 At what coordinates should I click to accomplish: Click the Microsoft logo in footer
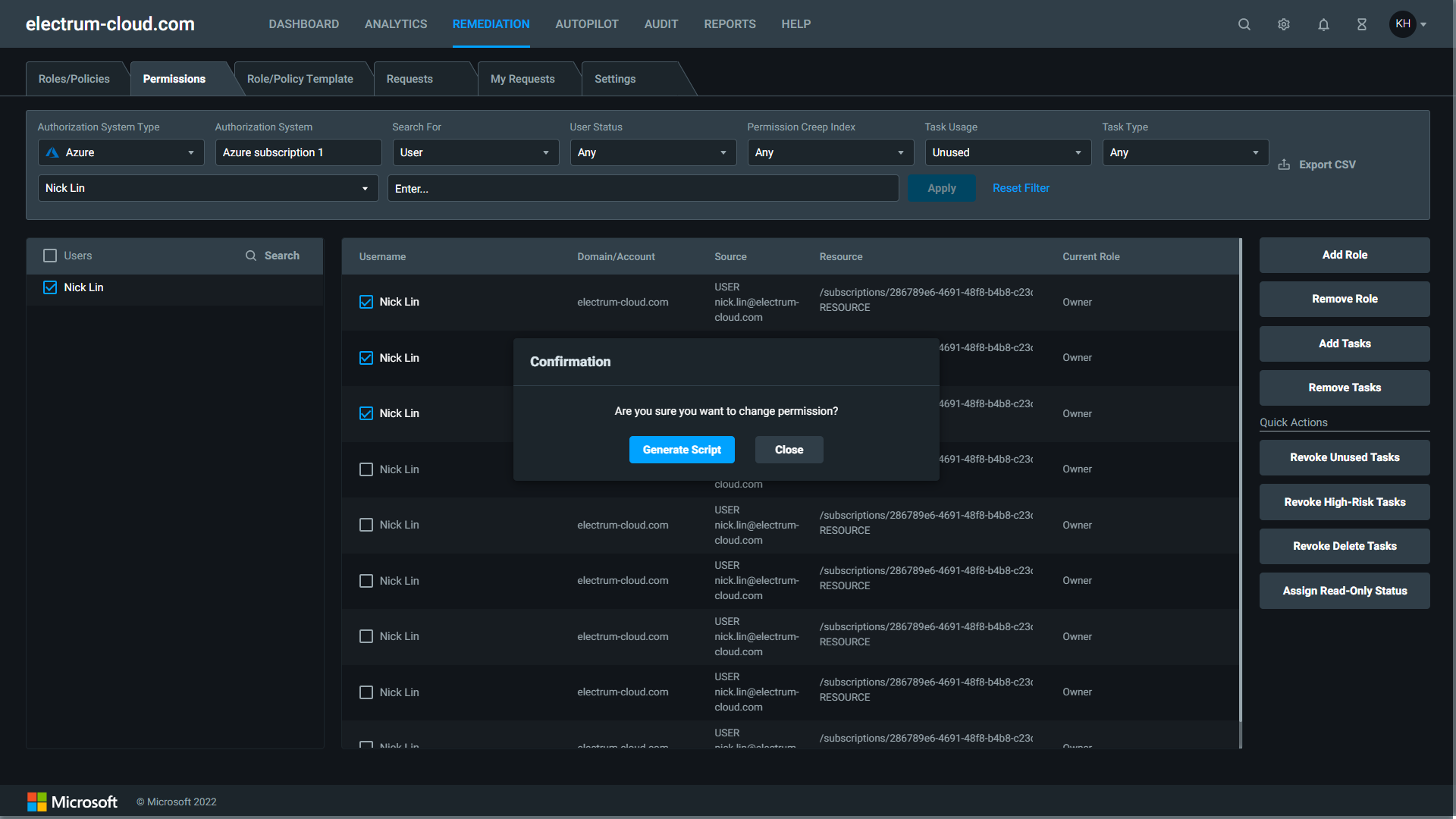[72, 802]
